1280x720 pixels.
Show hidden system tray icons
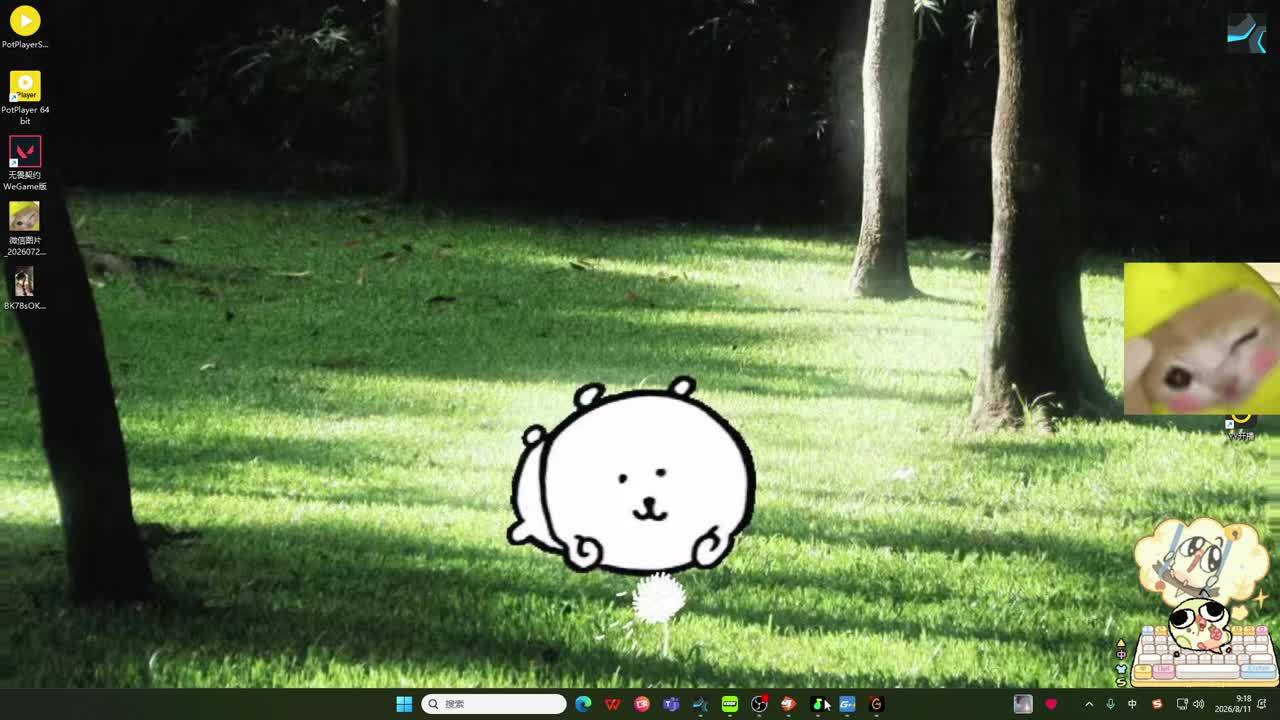pyautogui.click(x=1089, y=704)
